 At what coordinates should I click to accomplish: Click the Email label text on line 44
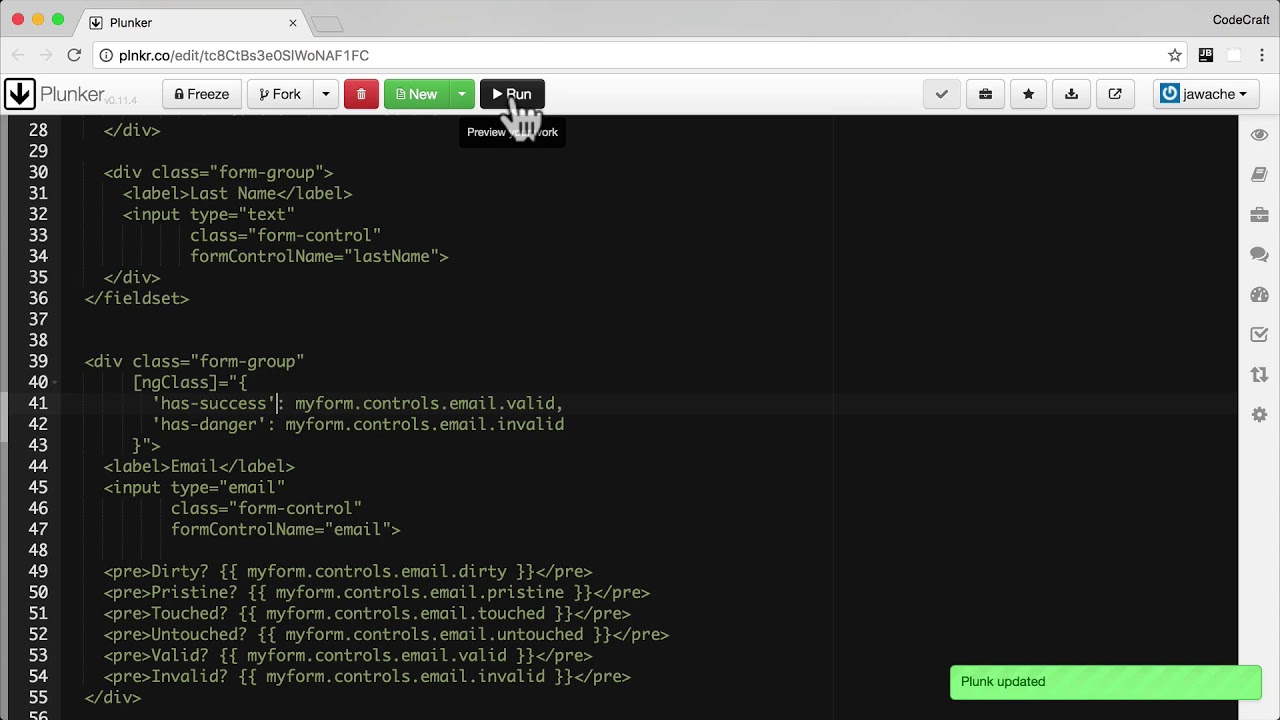click(194, 466)
